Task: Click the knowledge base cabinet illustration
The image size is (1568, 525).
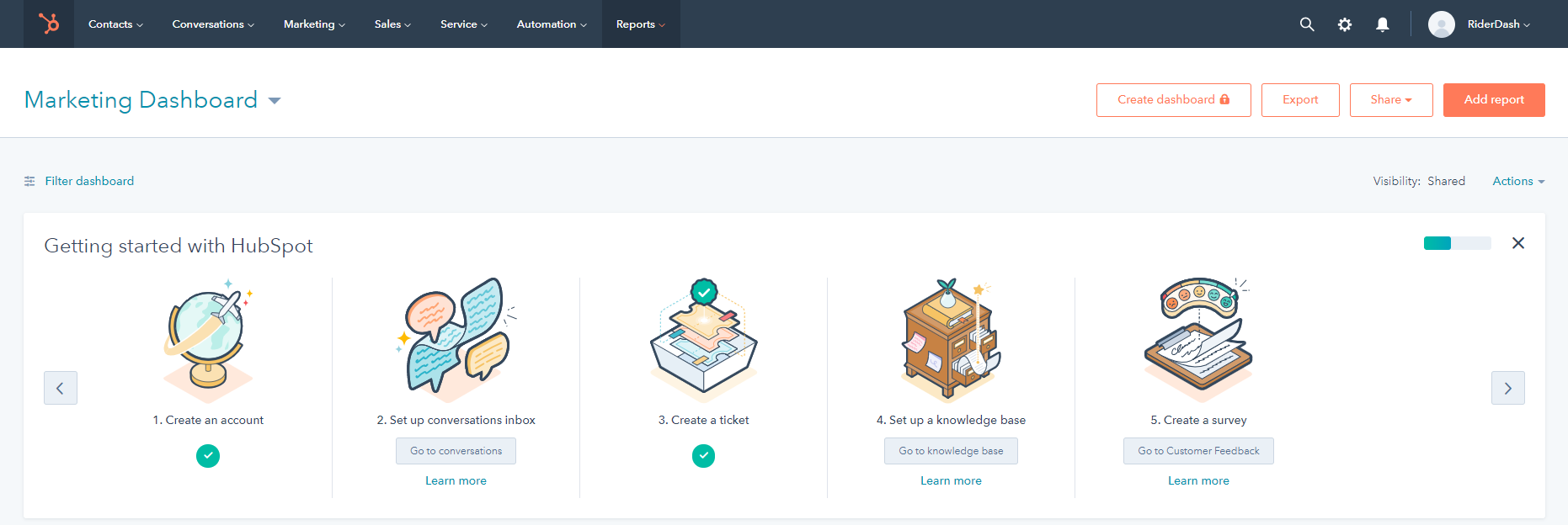Action: pyautogui.click(x=951, y=340)
